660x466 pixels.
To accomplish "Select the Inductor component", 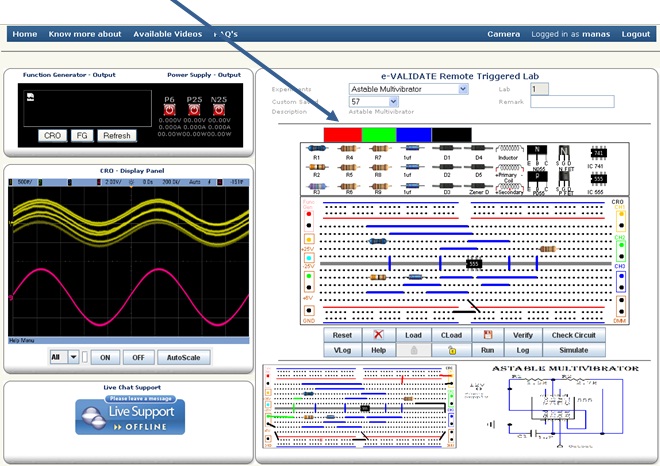I will pos(514,148).
